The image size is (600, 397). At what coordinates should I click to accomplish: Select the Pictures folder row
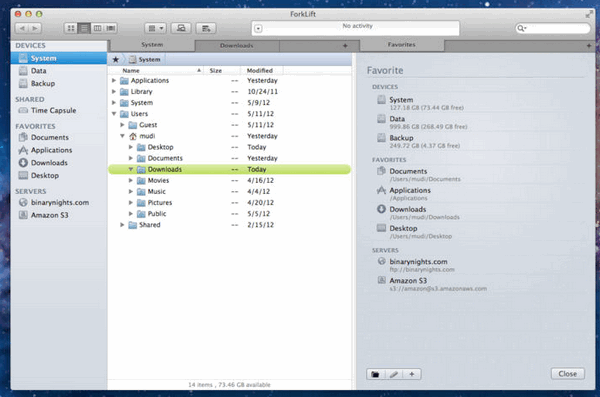229,203
